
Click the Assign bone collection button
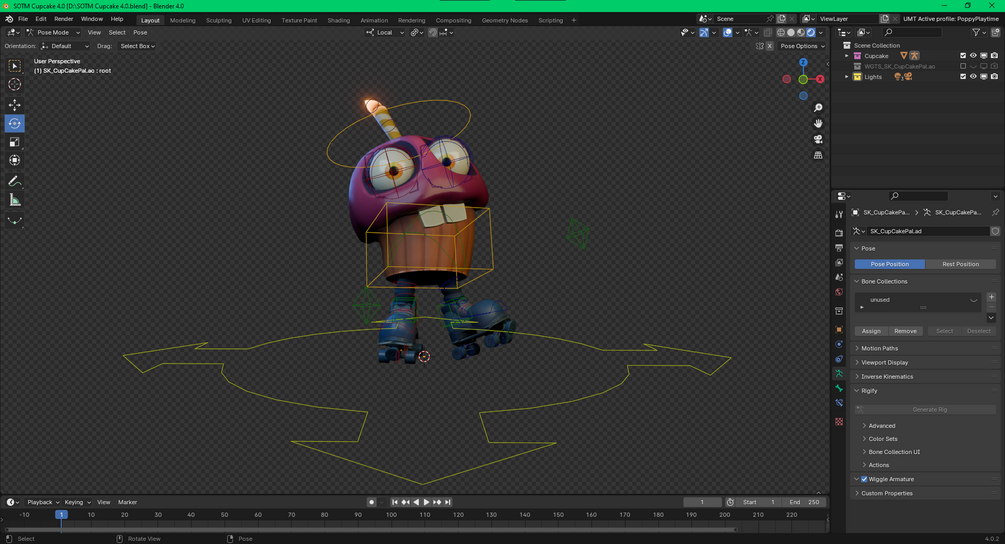870,331
